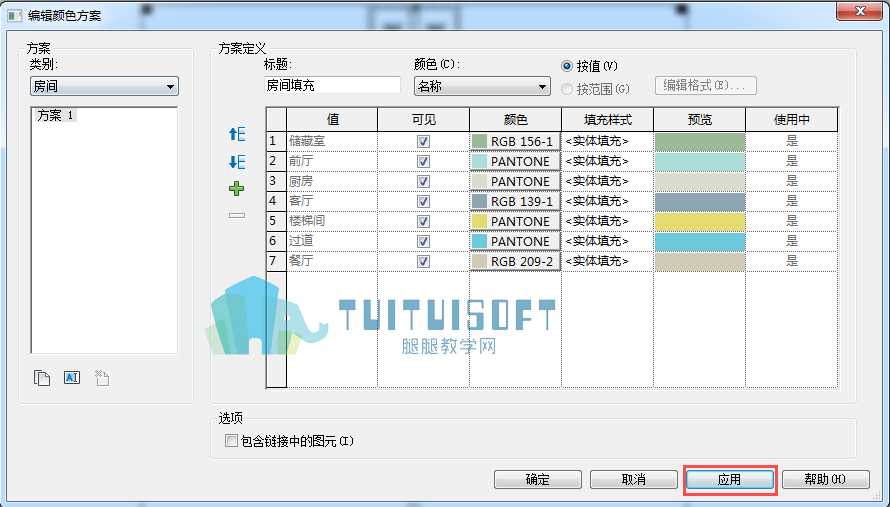This screenshot has height=507, width=890.
Task: Open the 类别 dropdown showing 房间
Action: 104,86
